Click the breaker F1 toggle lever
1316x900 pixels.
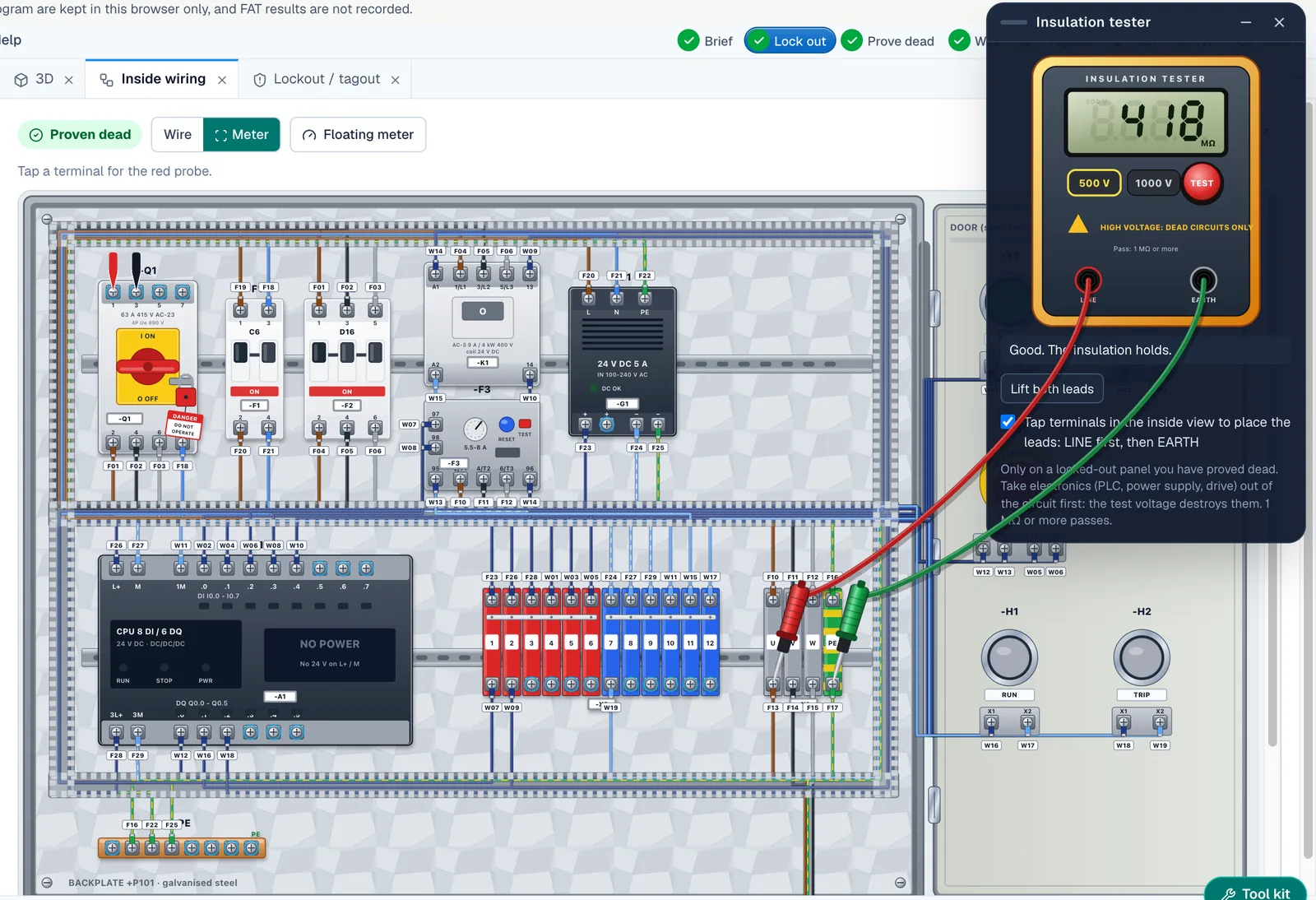[x=254, y=353]
